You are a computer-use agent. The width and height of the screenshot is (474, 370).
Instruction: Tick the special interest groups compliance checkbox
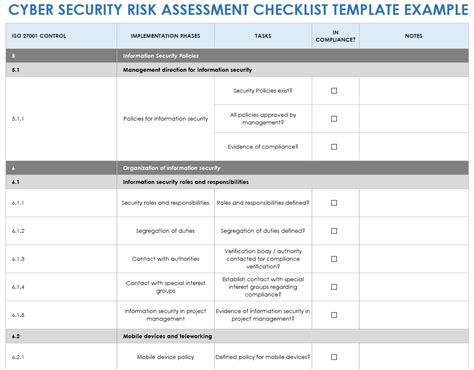[334, 287]
